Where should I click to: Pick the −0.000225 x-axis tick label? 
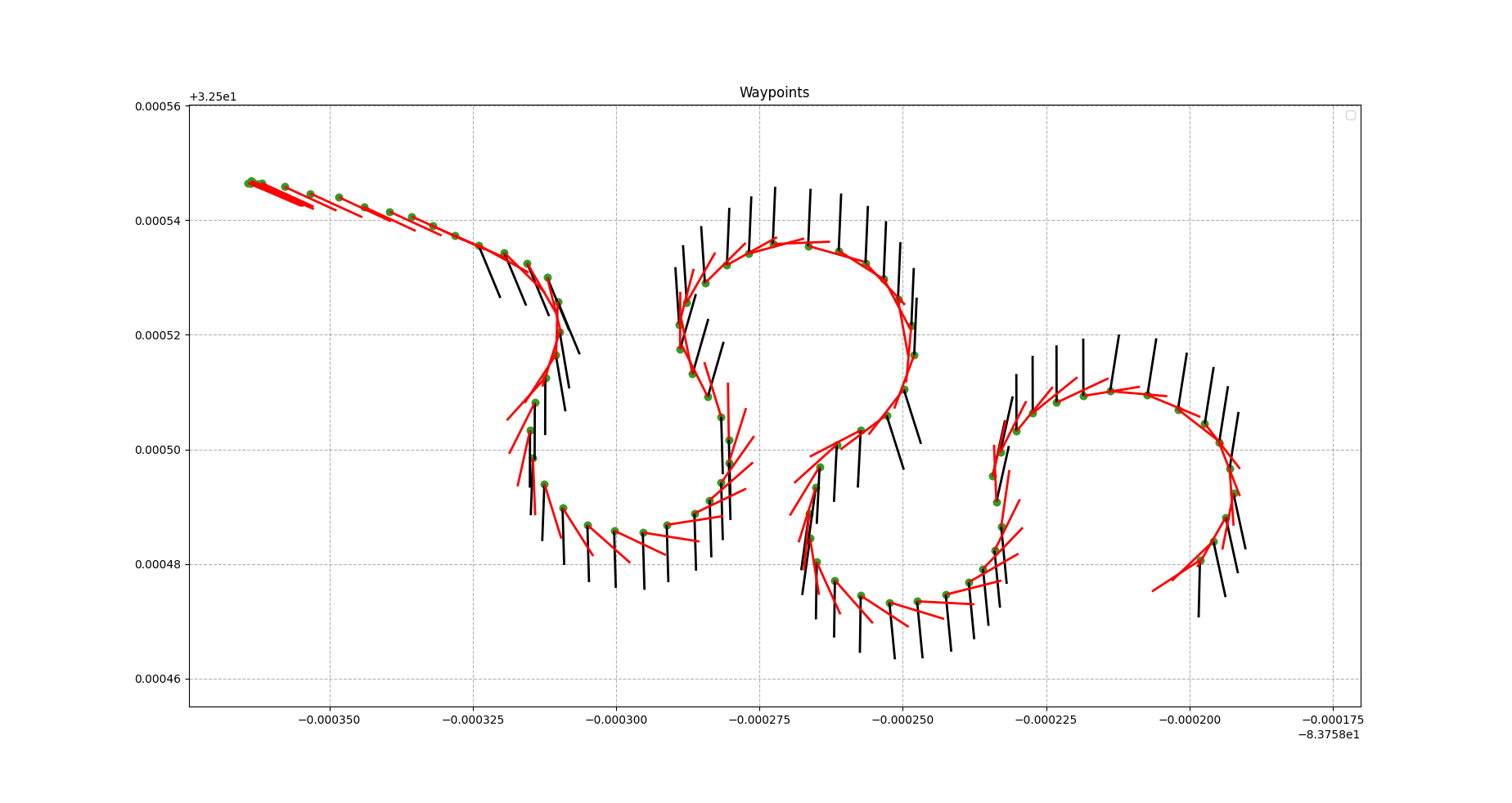tap(1046, 720)
